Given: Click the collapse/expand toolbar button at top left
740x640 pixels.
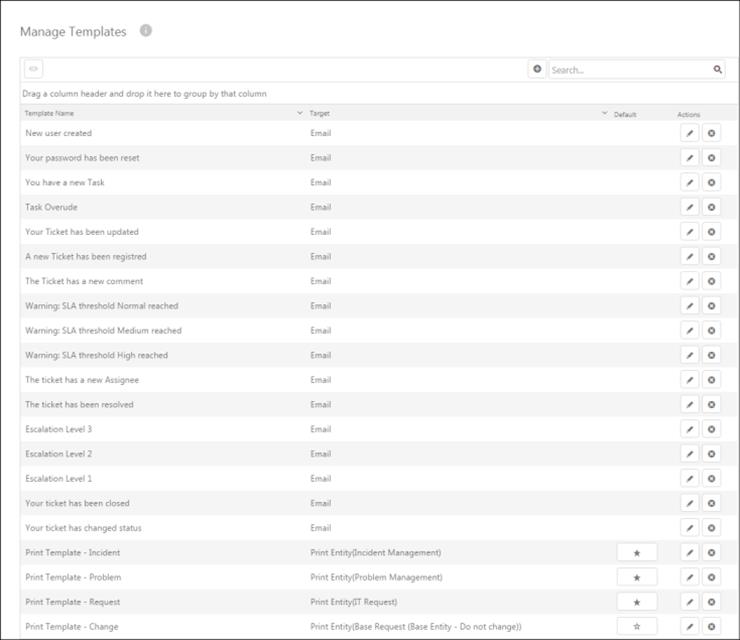Looking at the screenshot, I should tap(33, 69).
